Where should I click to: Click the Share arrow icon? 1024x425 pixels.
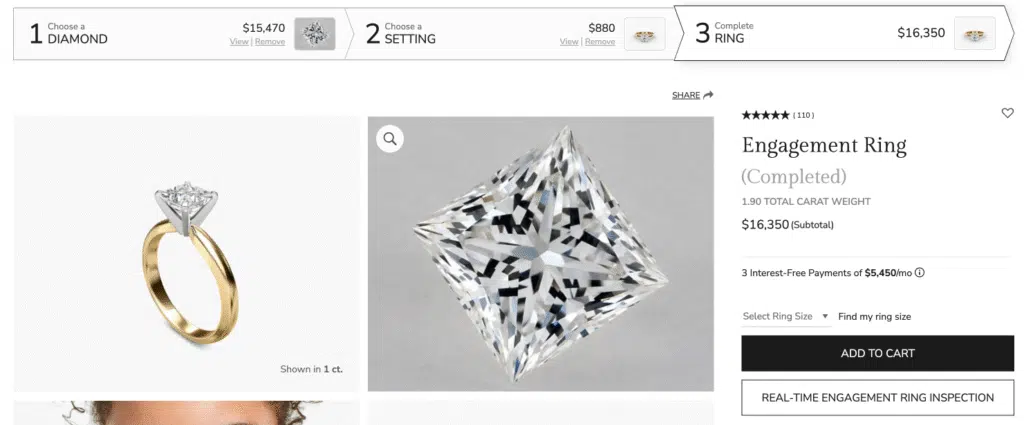(x=708, y=95)
